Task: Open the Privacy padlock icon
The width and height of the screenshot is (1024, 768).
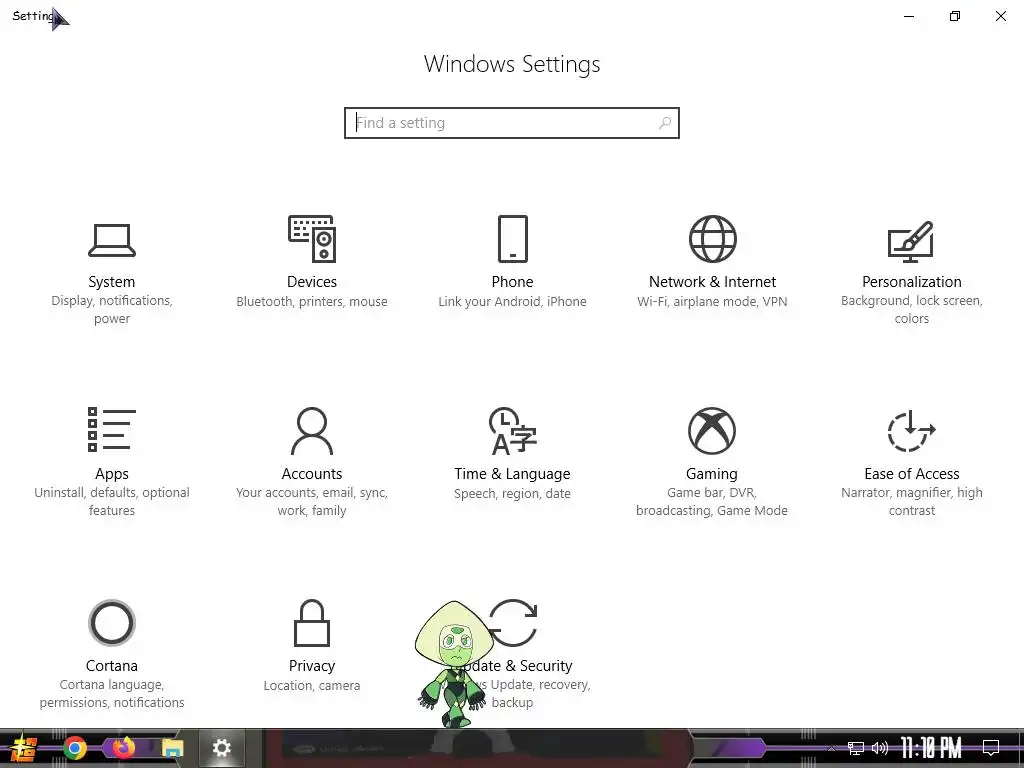Action: [x=312, y=623]
